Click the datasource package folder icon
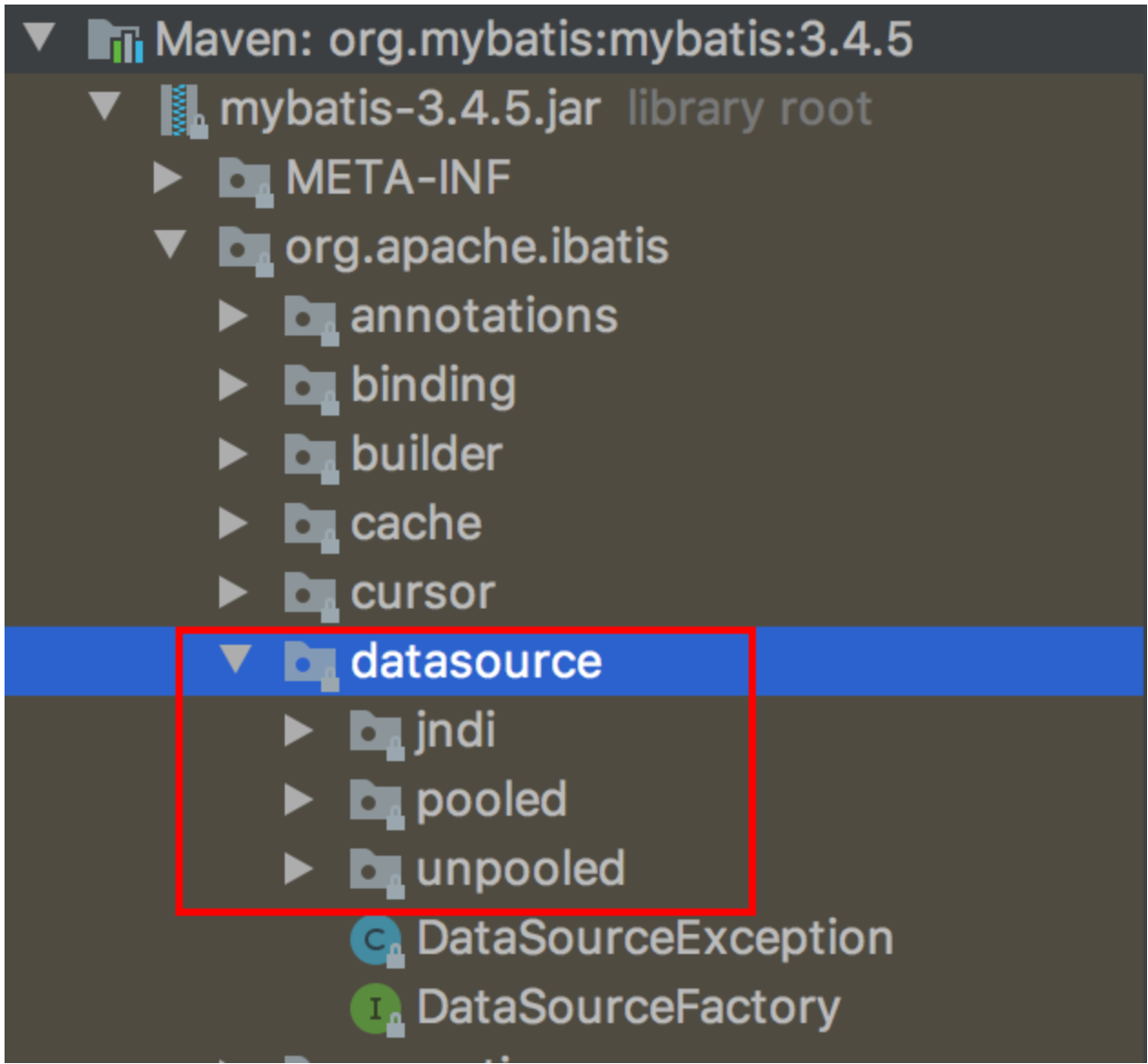 (310, 662)
